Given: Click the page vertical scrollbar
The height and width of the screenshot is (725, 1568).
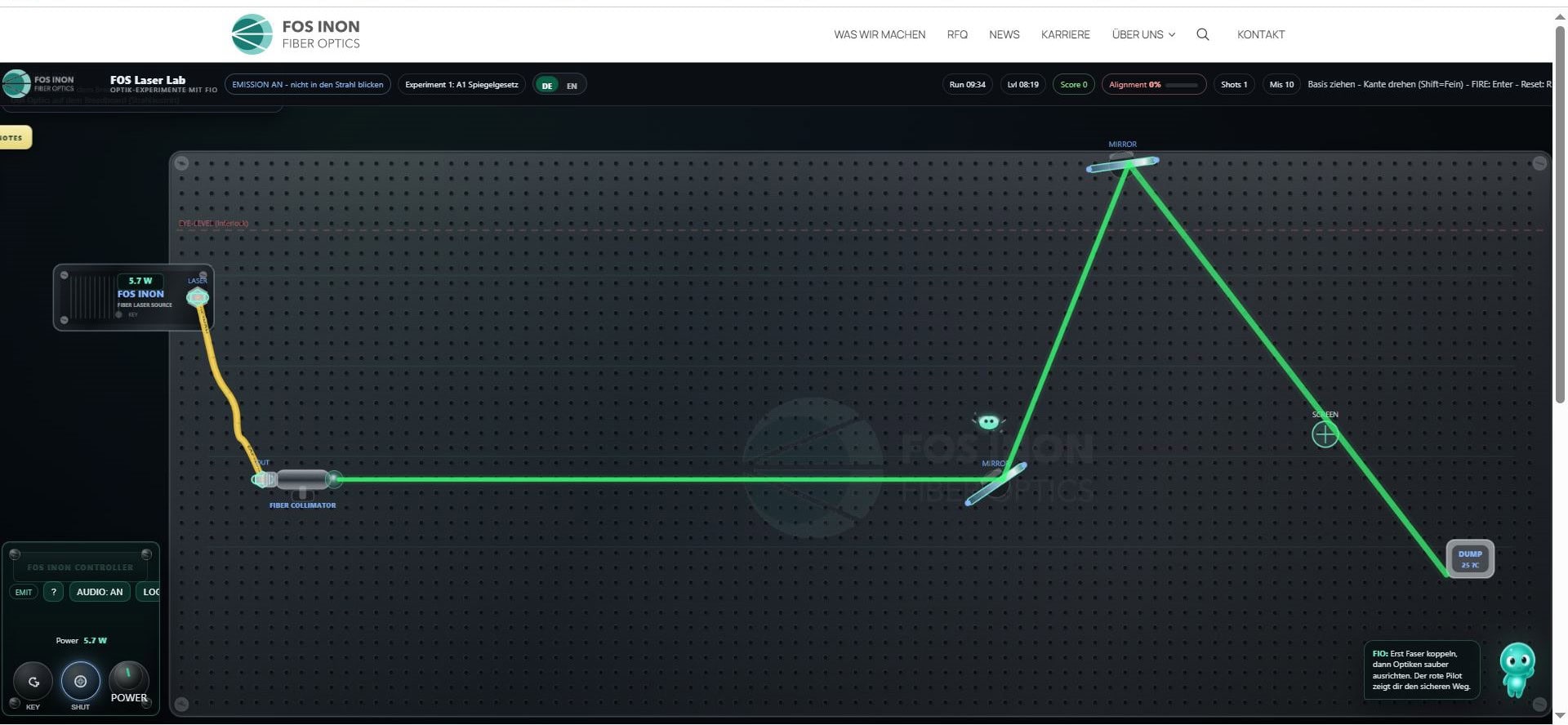Looking at the screenshot, I should [x=1560, y=214].
